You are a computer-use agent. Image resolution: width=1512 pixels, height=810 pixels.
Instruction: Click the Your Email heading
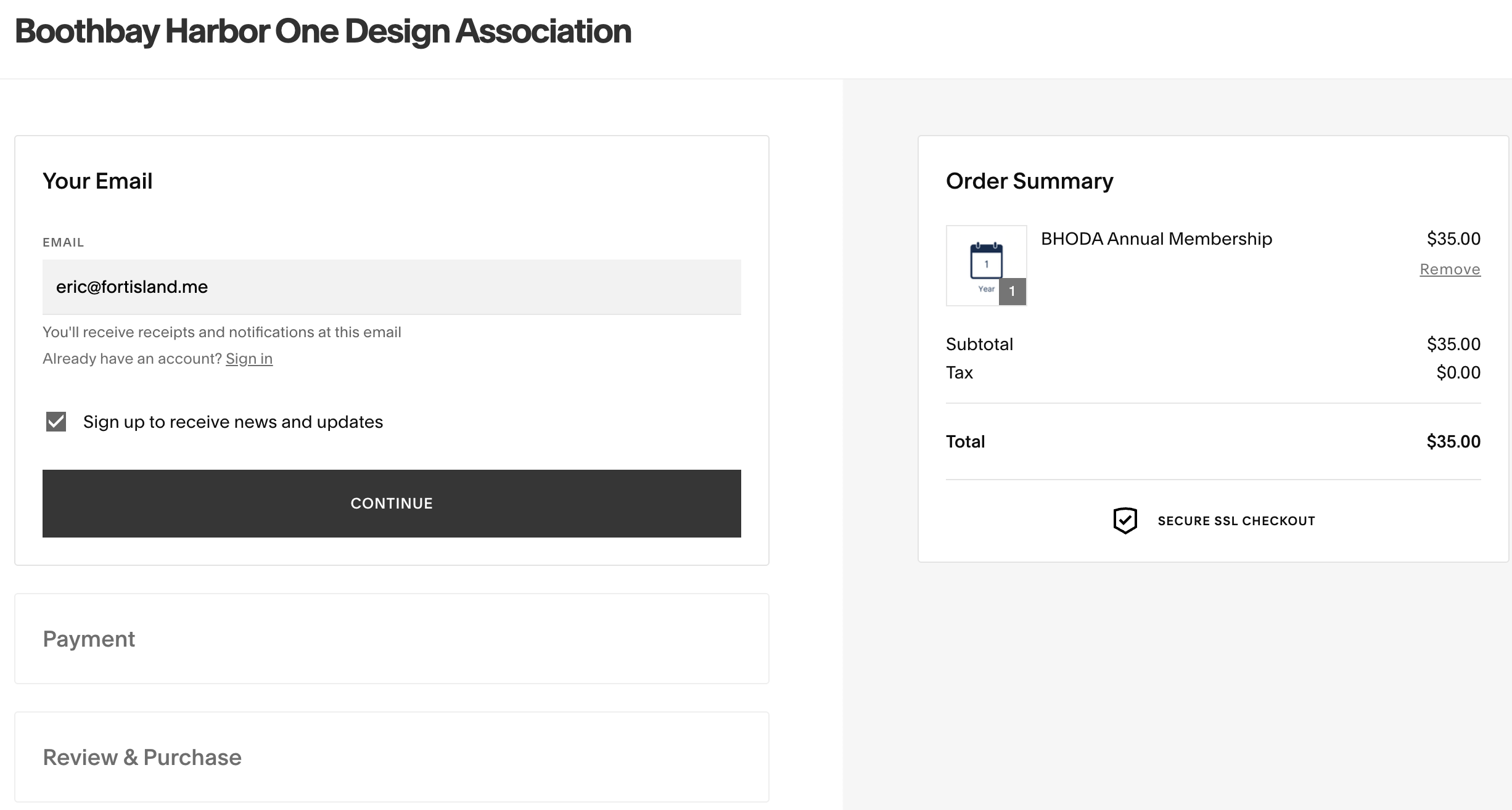coord(97,181)
